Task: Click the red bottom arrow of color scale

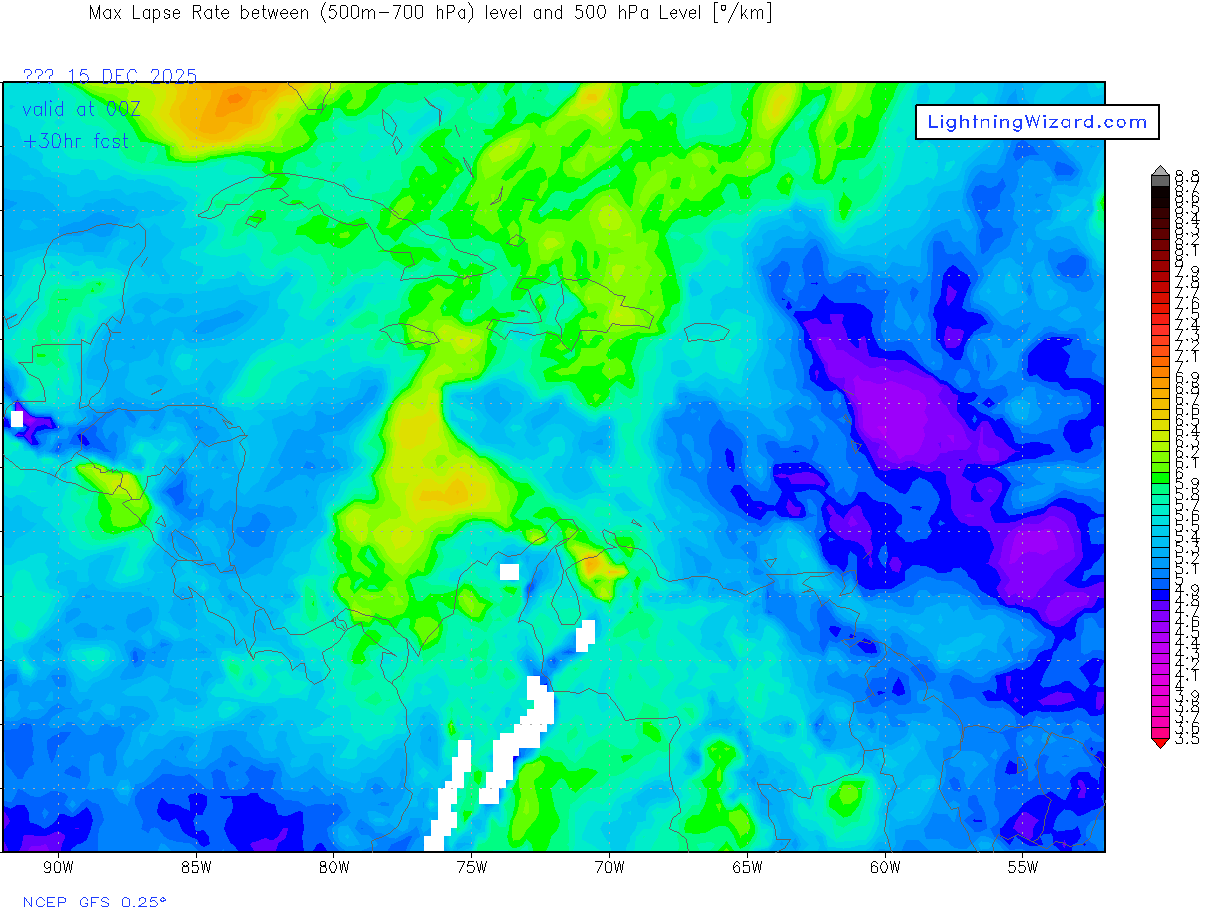Action: [1160, 742]
